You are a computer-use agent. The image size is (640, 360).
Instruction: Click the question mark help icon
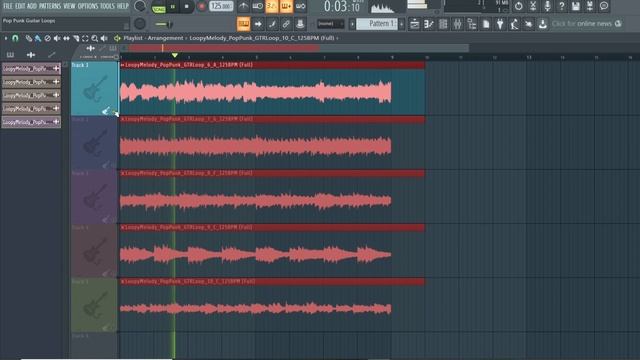(x=561, y=6)
